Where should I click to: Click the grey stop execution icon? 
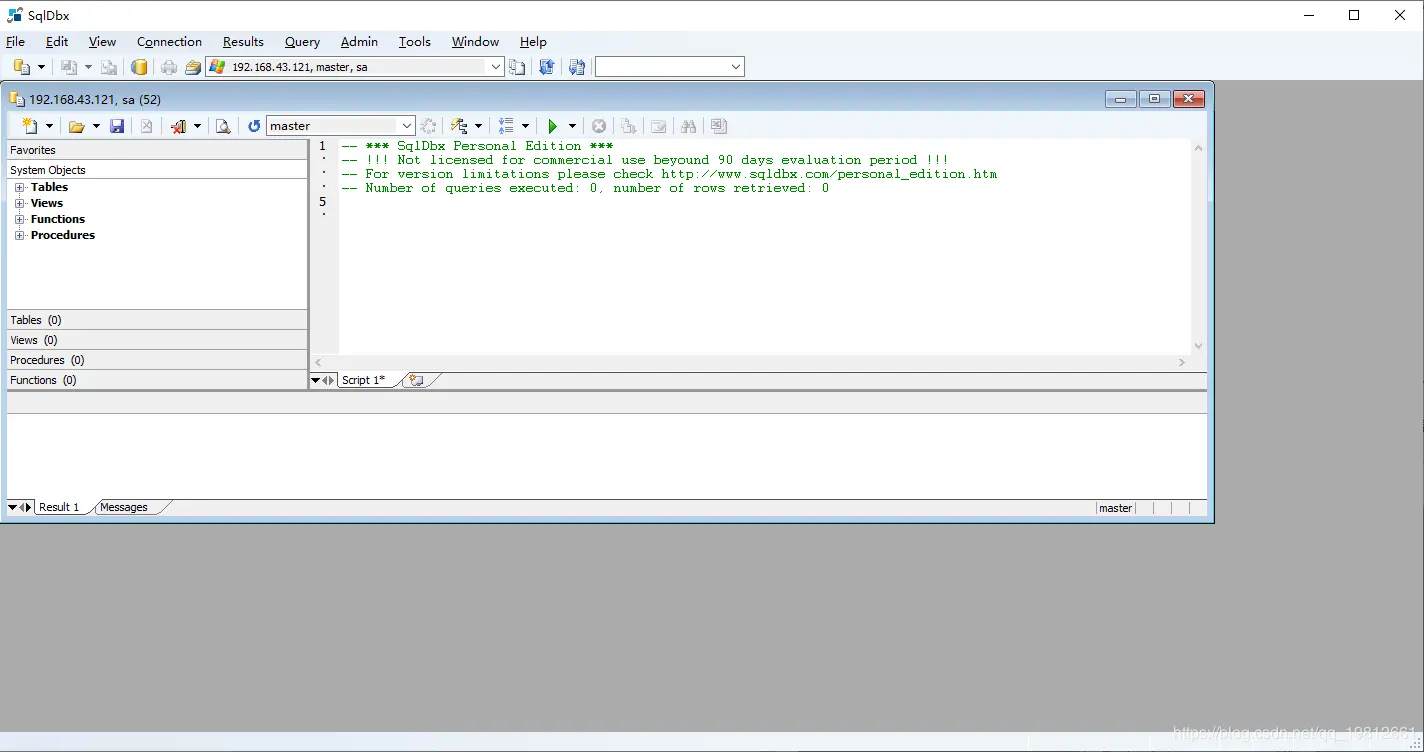599,126
